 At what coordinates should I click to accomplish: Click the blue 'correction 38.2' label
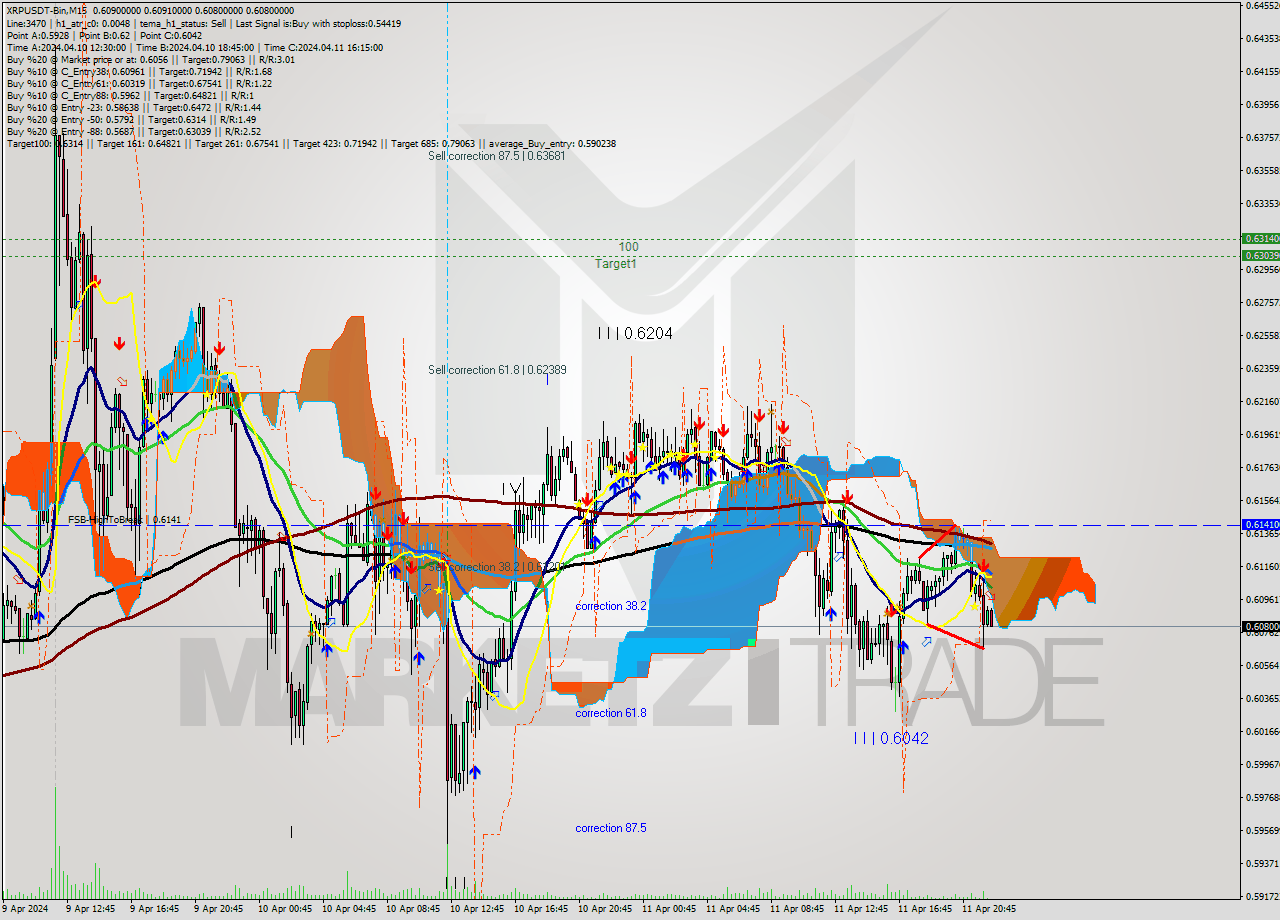(611, 606)
